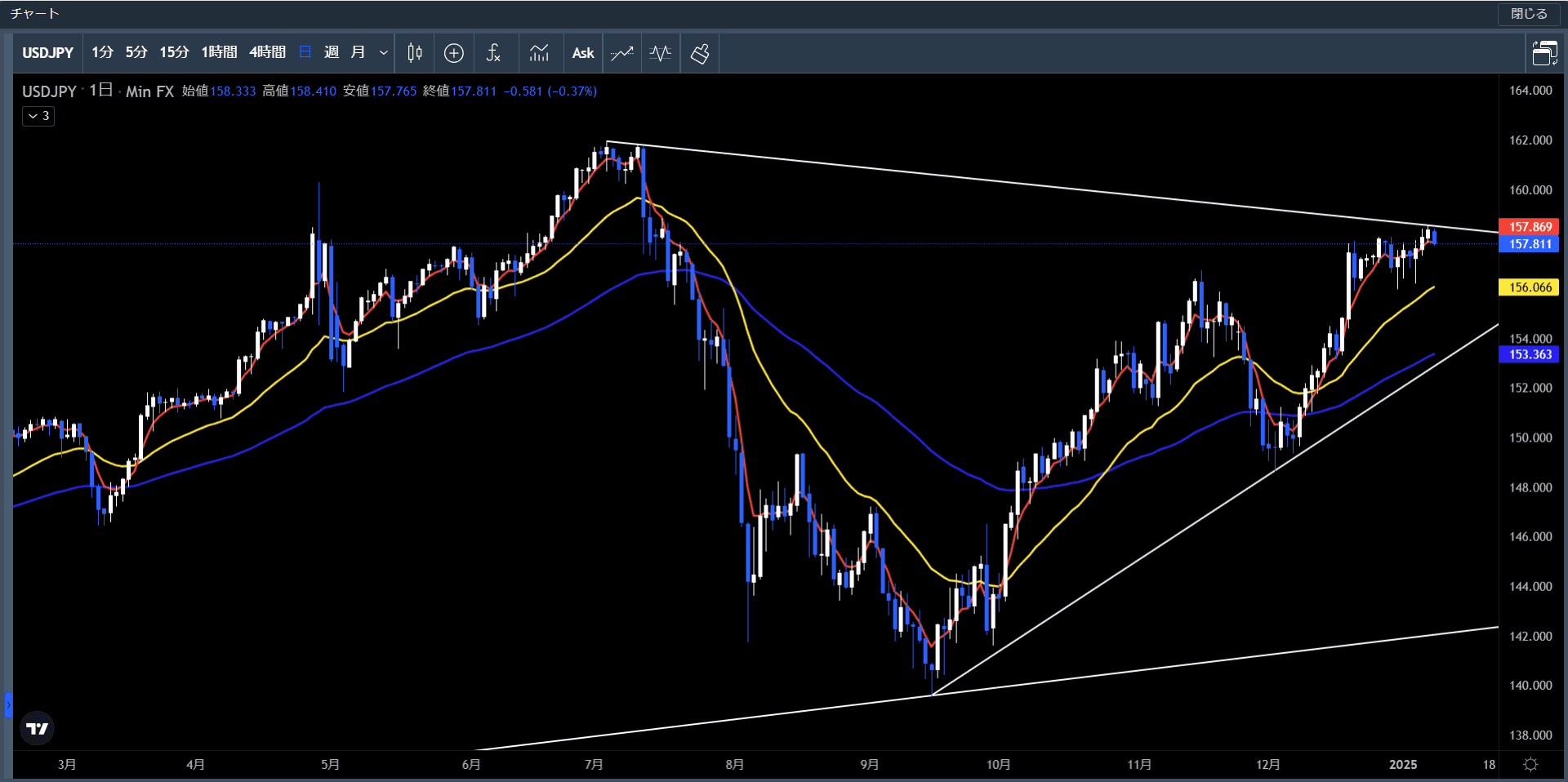Click the 閉じる close button

click(1529, 14)
